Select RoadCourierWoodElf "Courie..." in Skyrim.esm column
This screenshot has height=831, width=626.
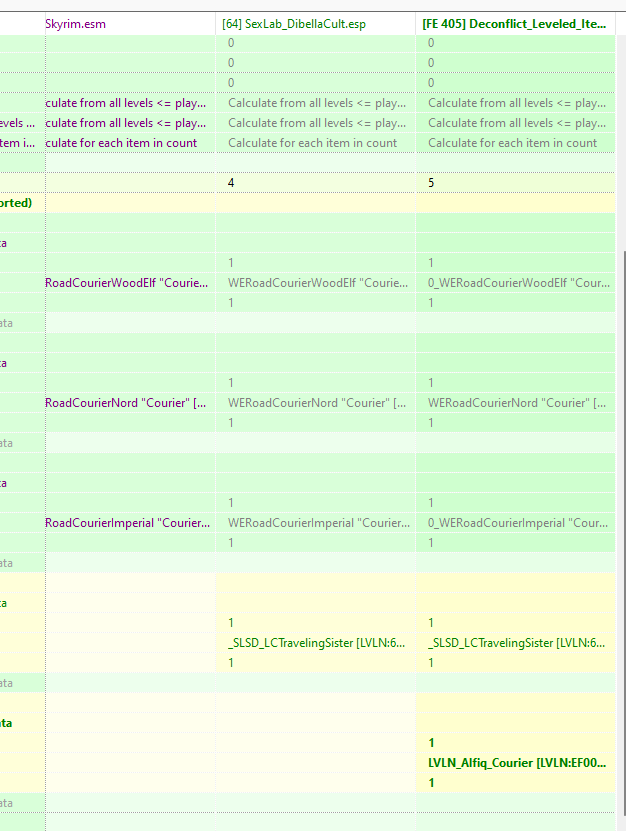130,283
